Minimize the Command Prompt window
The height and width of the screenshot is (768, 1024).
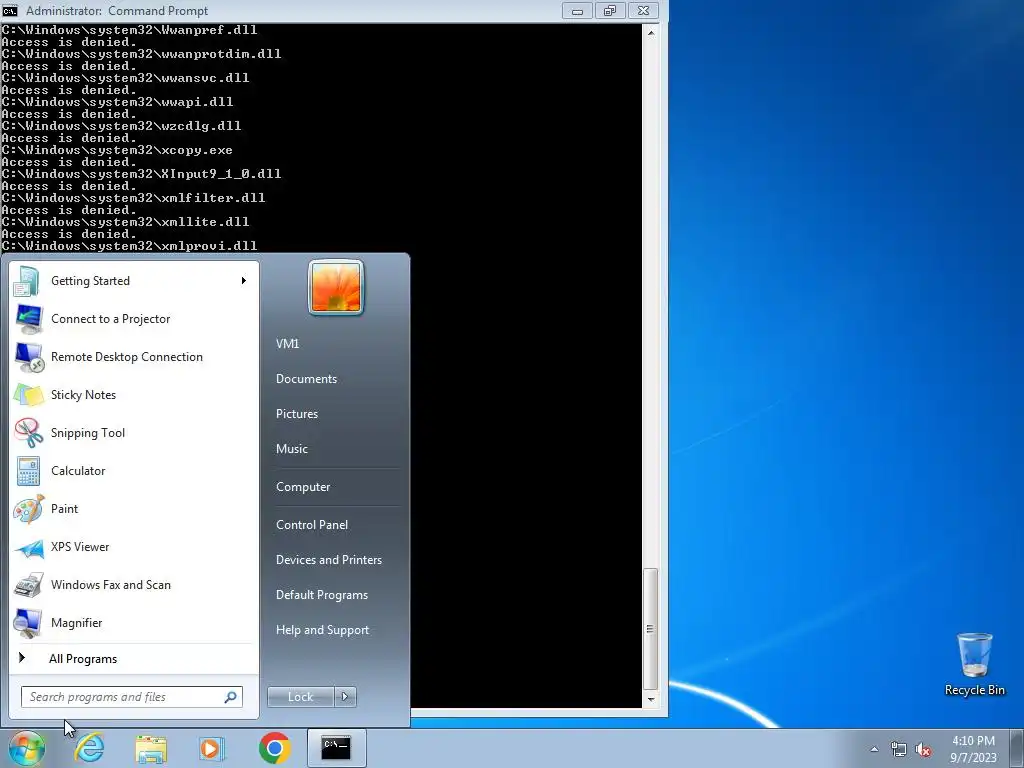click(x=577, y=10)
